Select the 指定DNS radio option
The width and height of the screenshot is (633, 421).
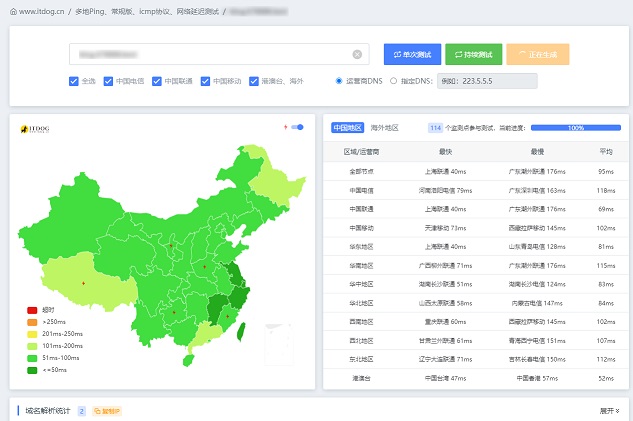pyautogui.click(x=394, y=81)
